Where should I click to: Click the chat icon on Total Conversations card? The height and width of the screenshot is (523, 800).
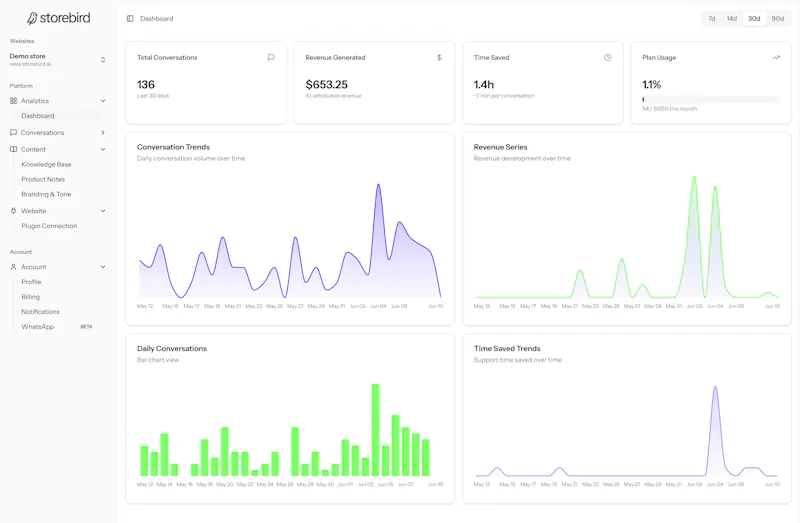click(271, 58)
